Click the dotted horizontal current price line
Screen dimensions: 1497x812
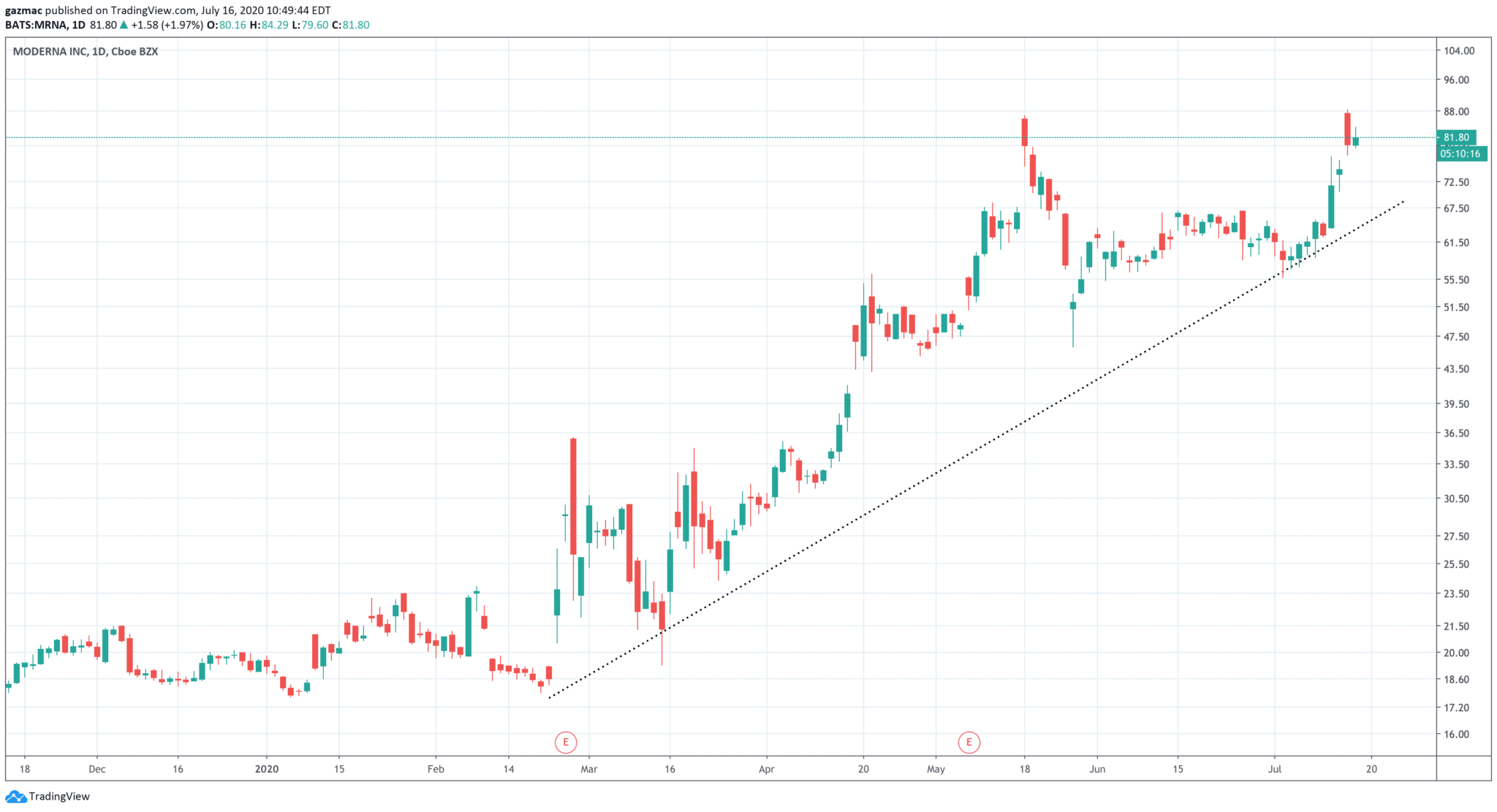(x=720, y=137)
